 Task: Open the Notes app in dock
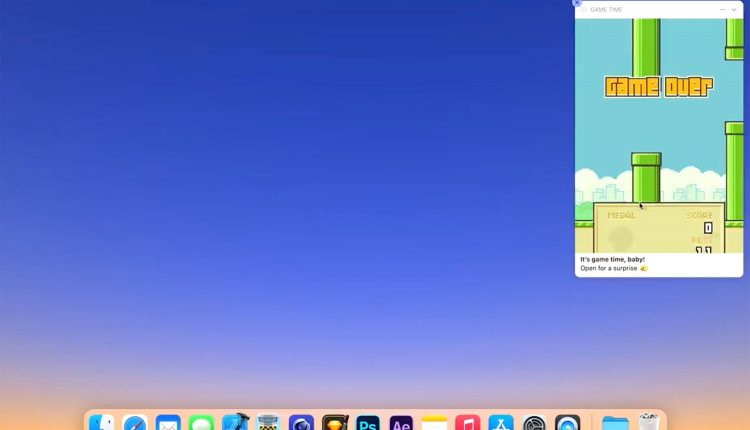point(434,423)
